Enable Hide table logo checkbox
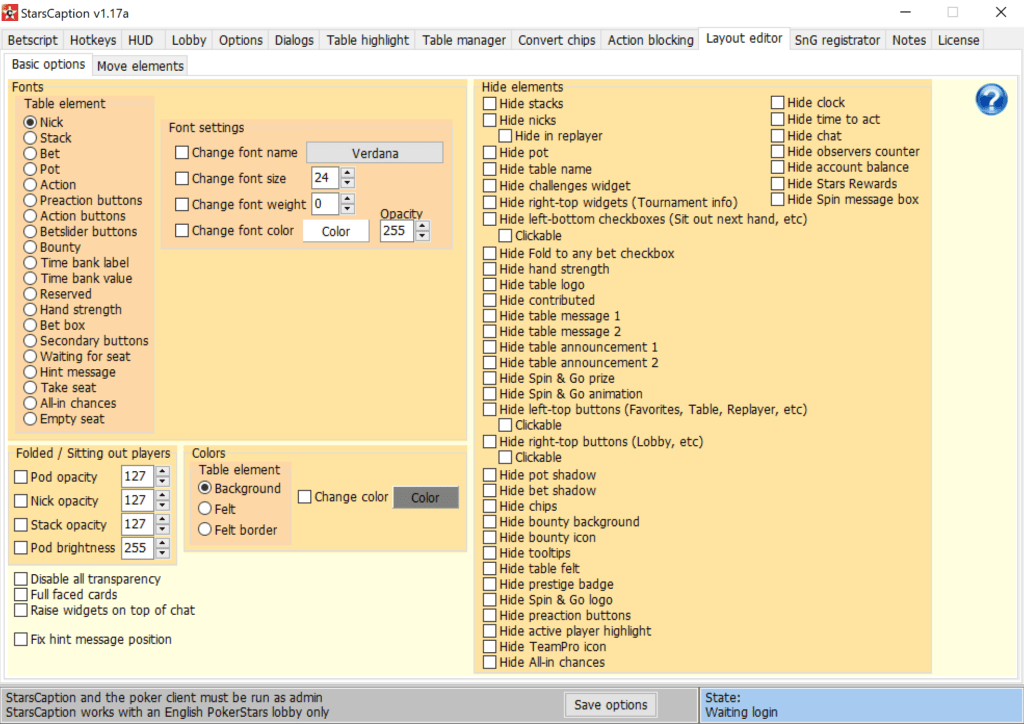The width and height of the screenshot is (1024, 724). coord(490,285)
